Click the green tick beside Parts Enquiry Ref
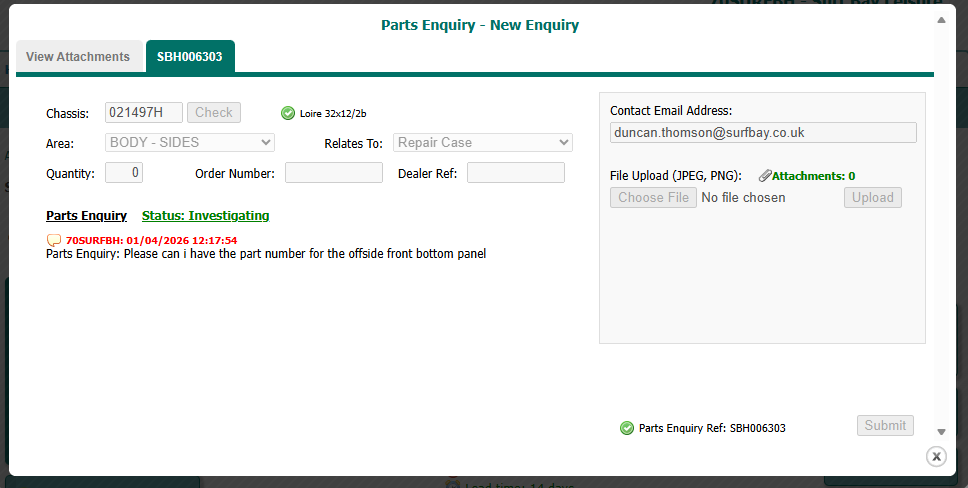 [x=627, y=428]
